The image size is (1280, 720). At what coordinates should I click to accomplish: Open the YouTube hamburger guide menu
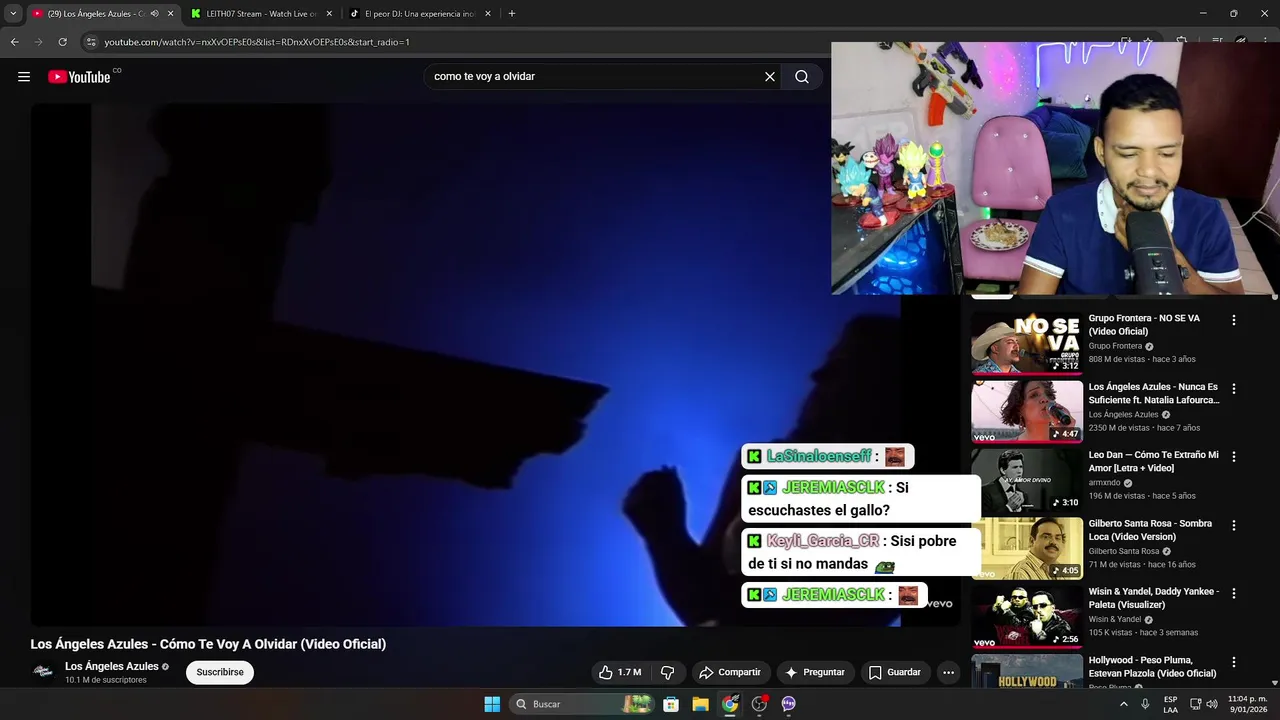tap(24, 77)
